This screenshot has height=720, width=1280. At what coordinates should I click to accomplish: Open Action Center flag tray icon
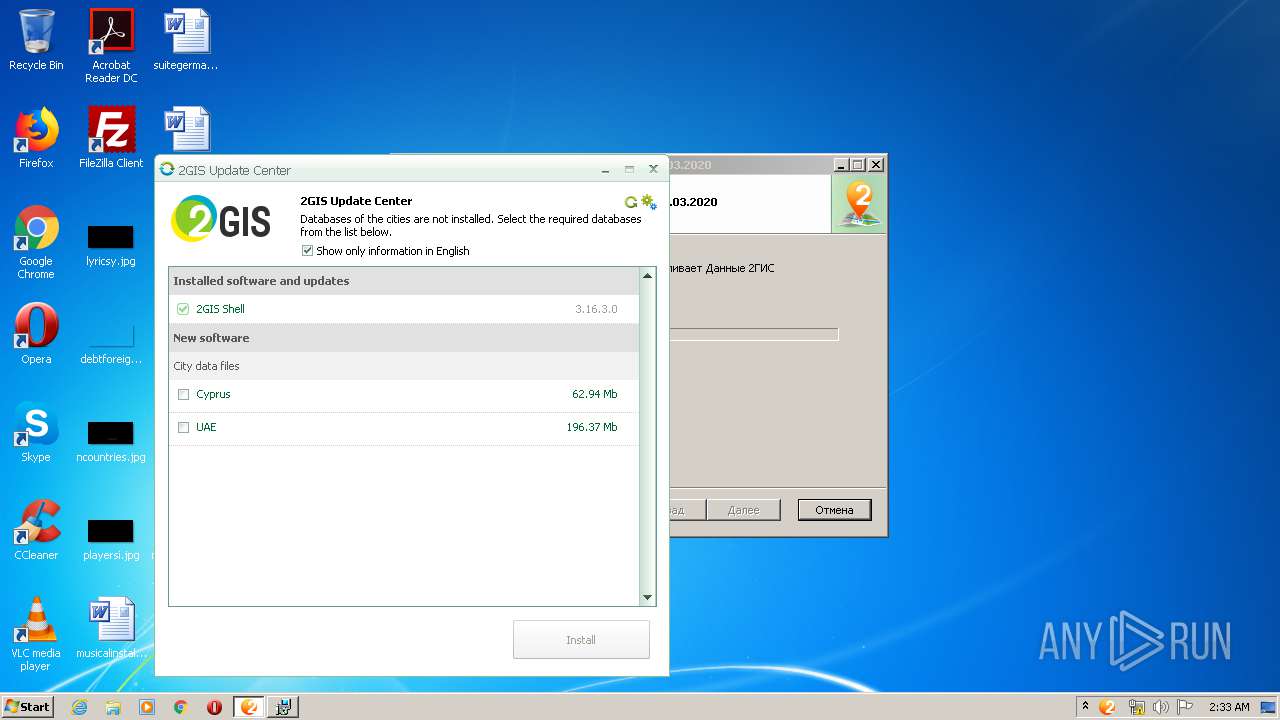coord(1185,707)
